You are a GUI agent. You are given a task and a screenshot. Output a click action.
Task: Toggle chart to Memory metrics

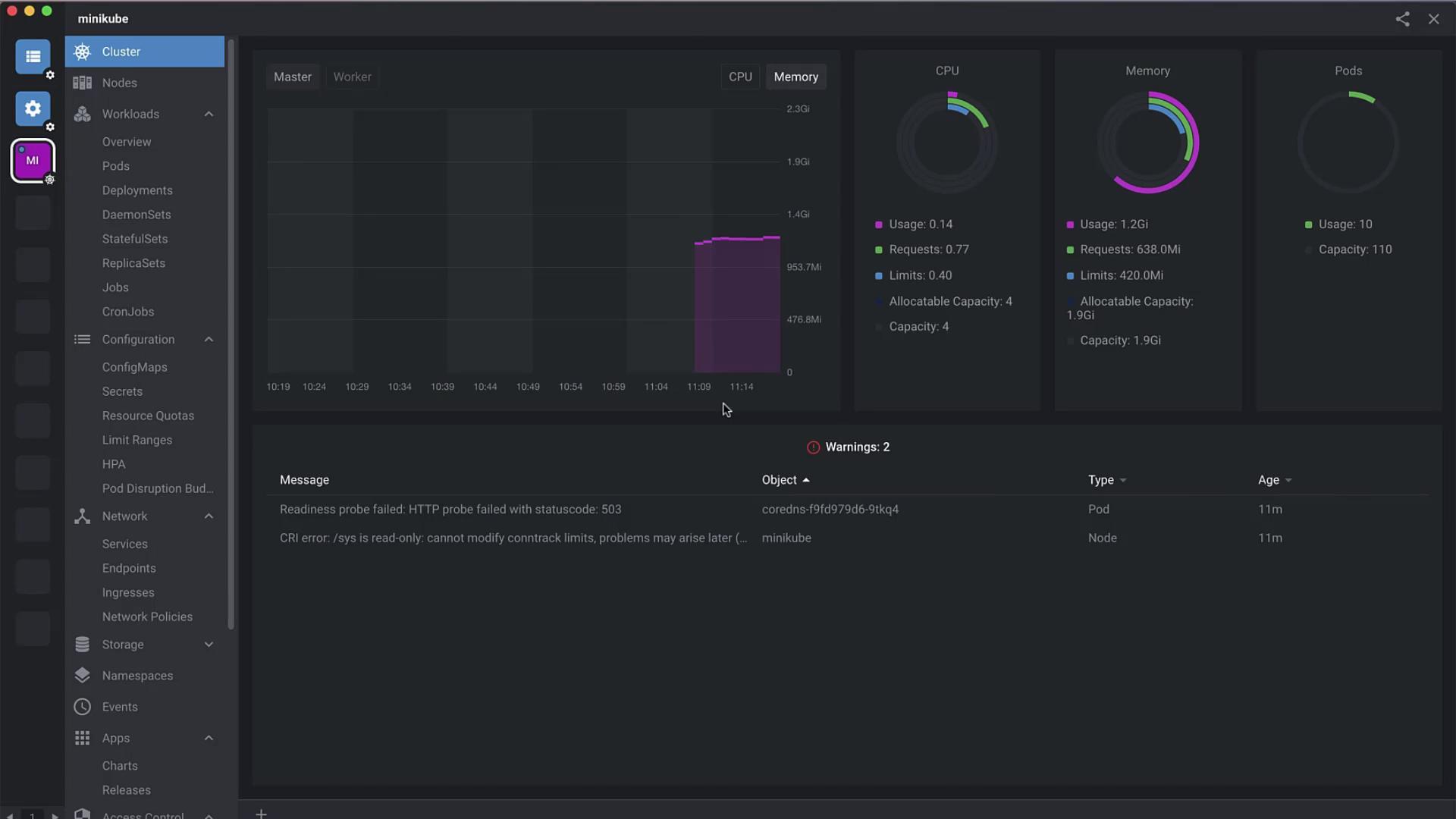click(795, 77)
